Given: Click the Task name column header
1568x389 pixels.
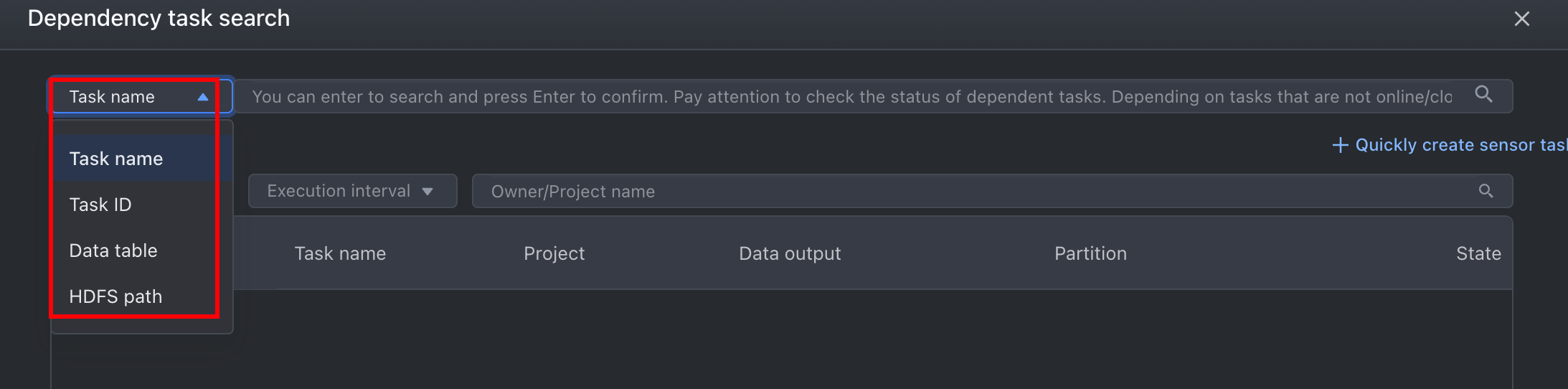Looking at the screenshot, I should (x=340, y=253).
